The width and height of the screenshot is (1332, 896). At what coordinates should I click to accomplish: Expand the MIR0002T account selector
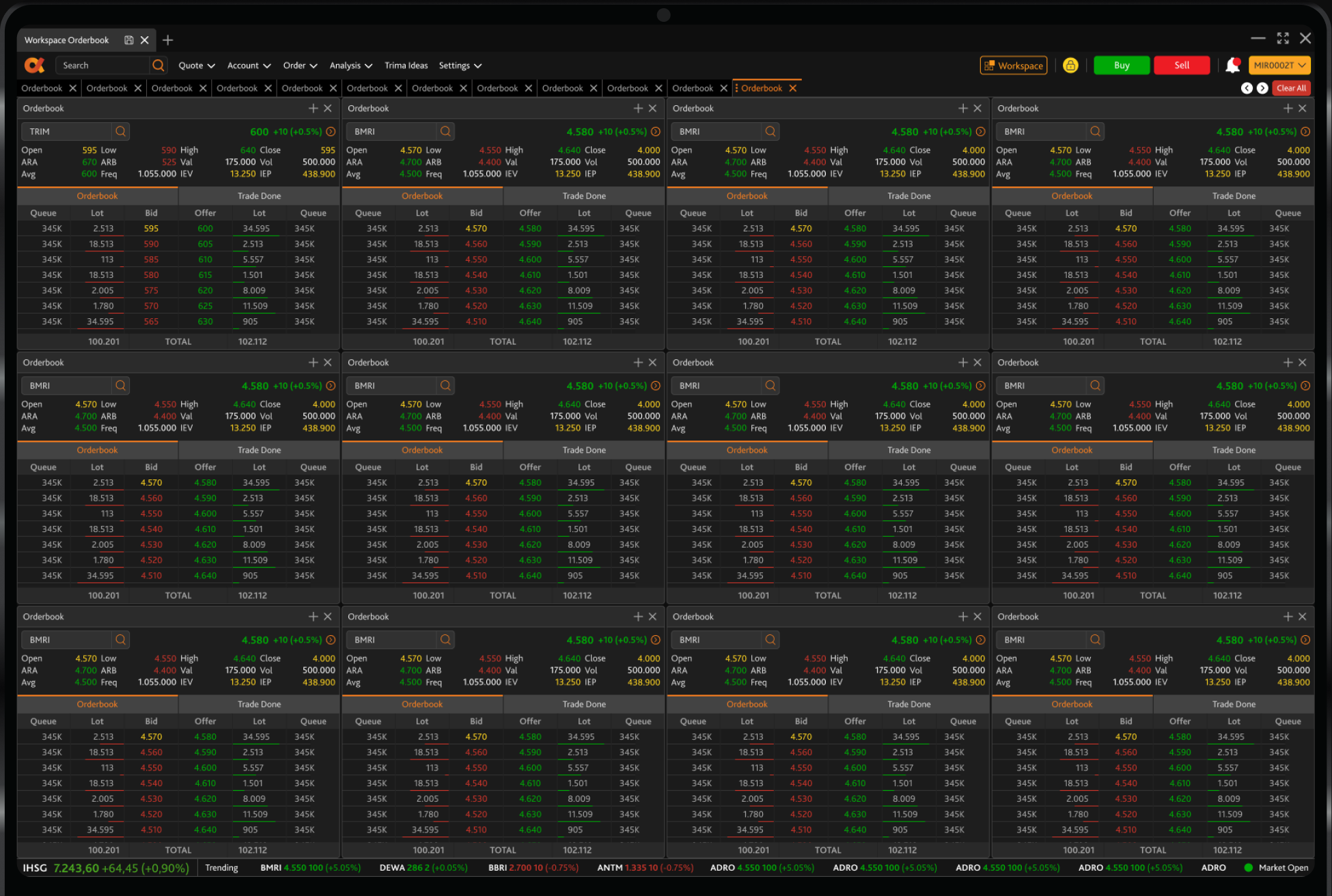click(x=1279, y=66)
